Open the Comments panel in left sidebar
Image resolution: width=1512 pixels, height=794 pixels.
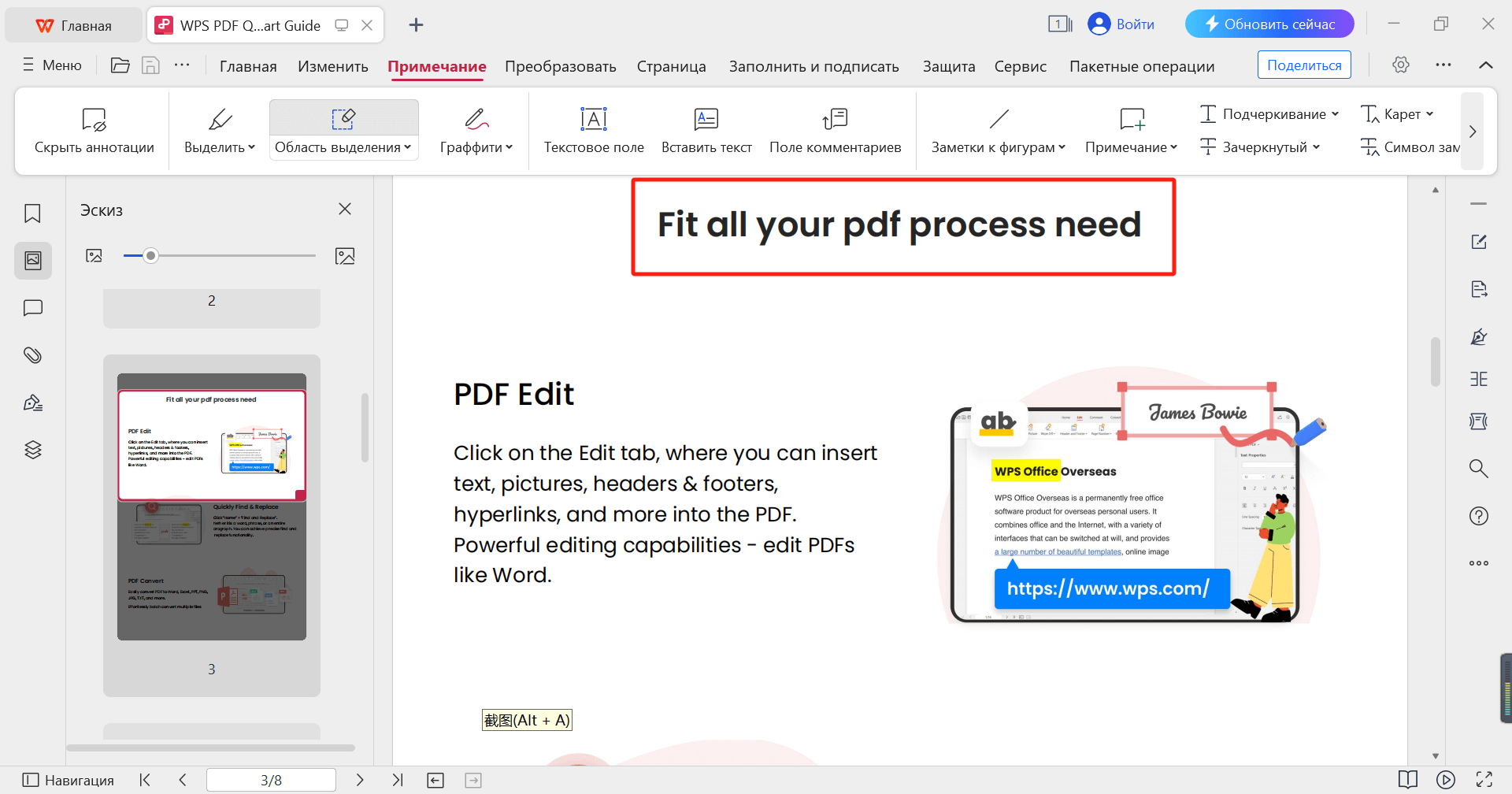coord(32,307)
